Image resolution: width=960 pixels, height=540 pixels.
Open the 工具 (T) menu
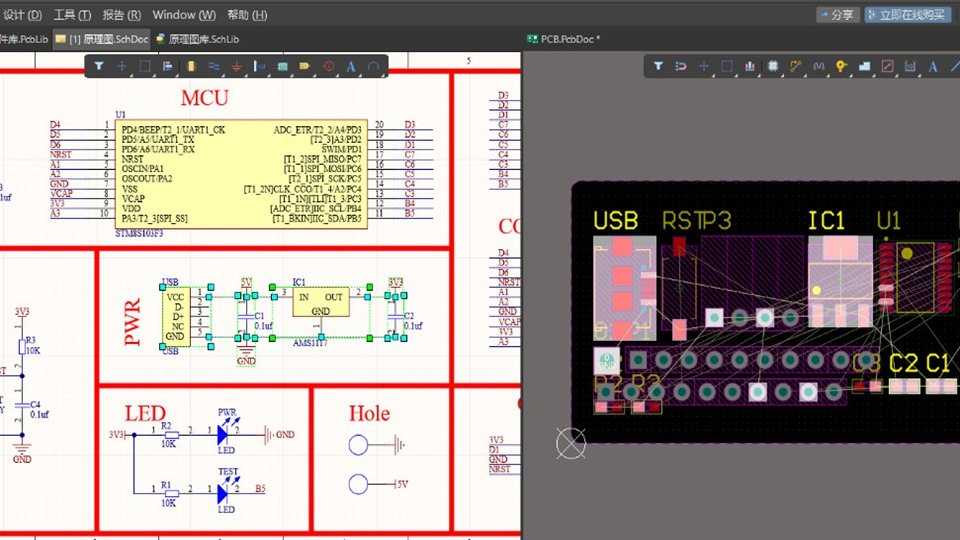click(72, 15)
